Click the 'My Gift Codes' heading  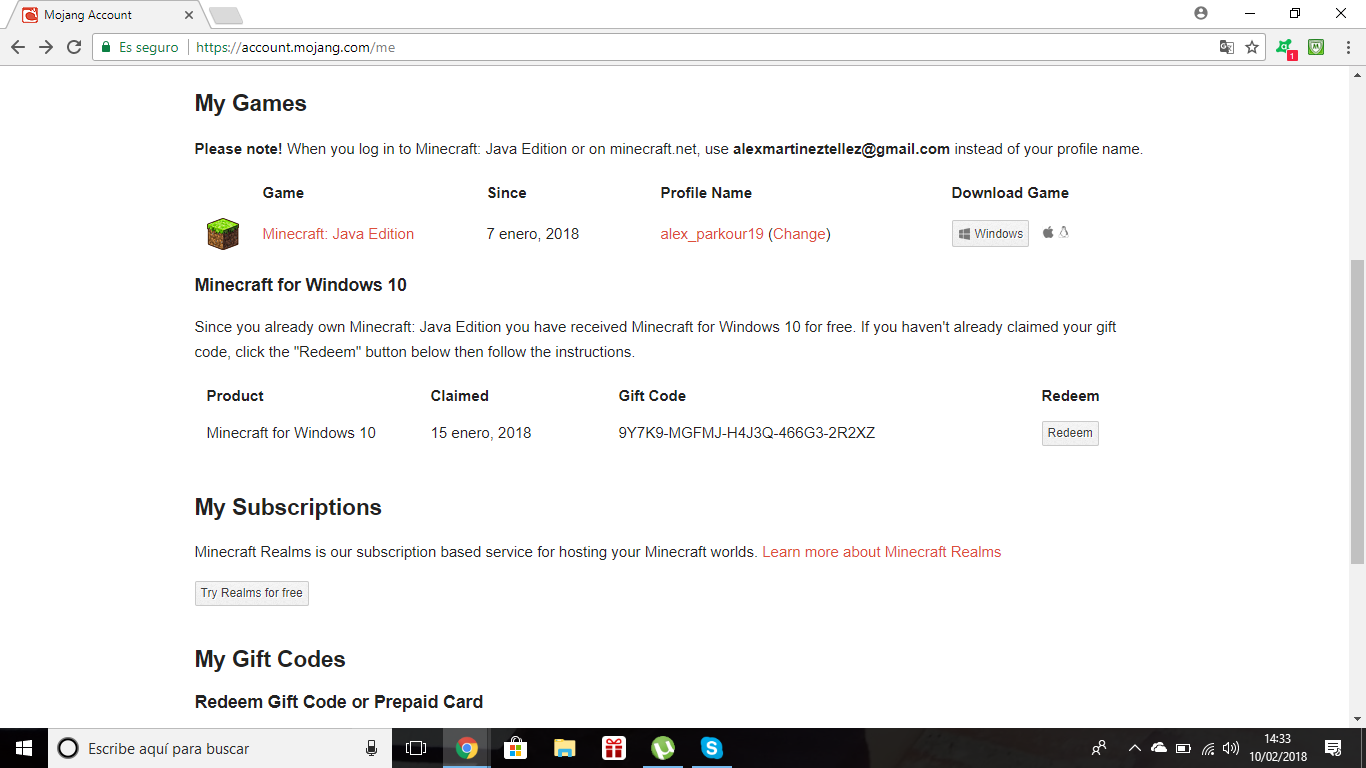pyautogui.click(x=270, y=659)
